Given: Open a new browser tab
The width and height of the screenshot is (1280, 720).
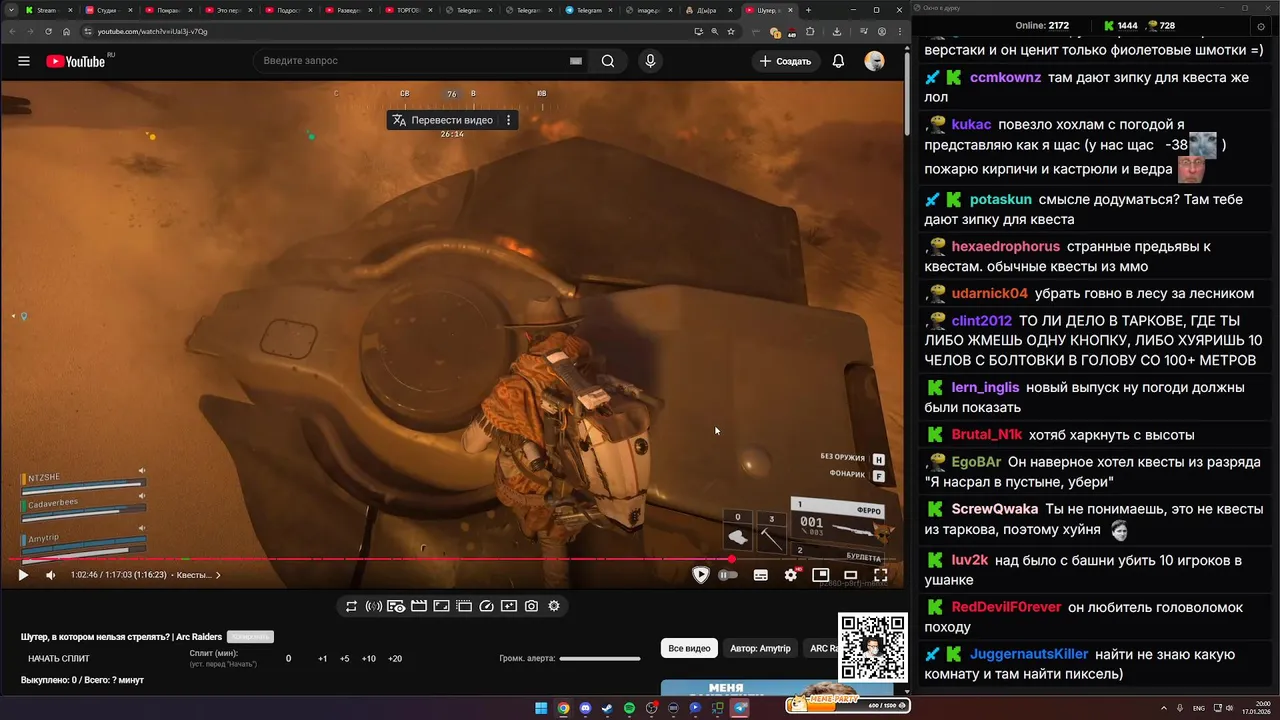Looking at the screenshot, I should (808, 10).
